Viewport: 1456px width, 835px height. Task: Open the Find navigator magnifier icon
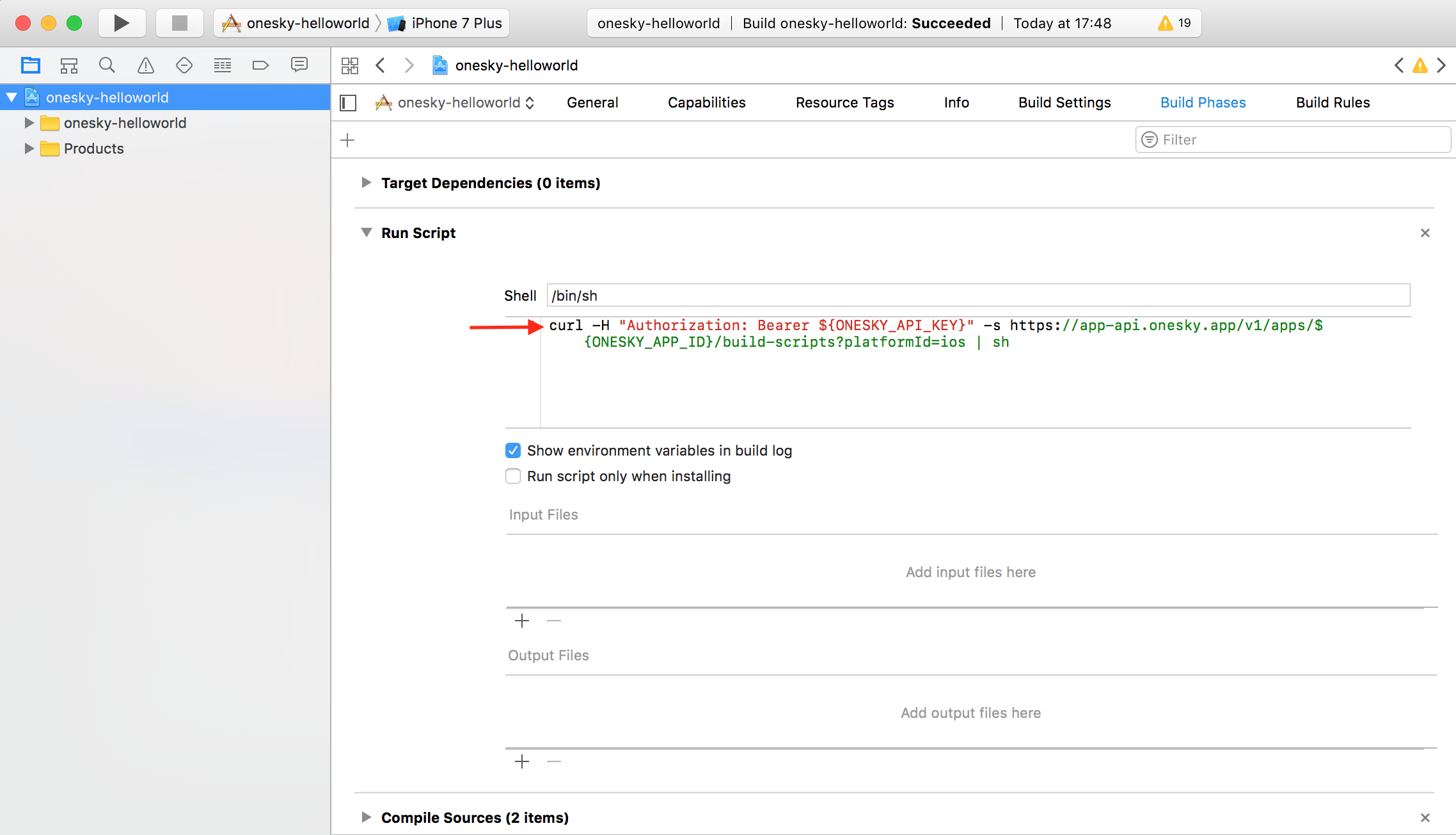pyautogui.click(x=107, y=65)
